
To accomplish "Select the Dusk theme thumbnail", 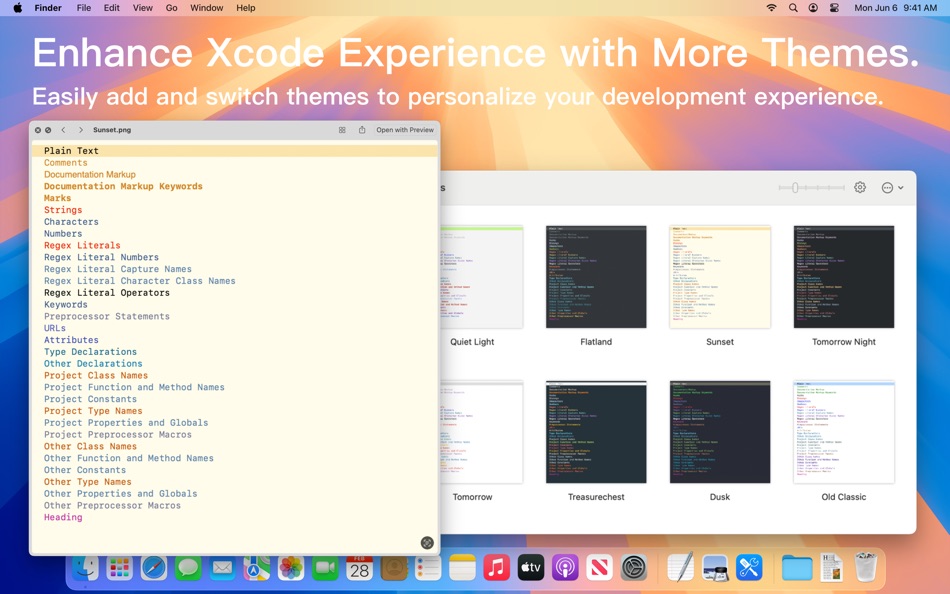I will tap(720, 432).
